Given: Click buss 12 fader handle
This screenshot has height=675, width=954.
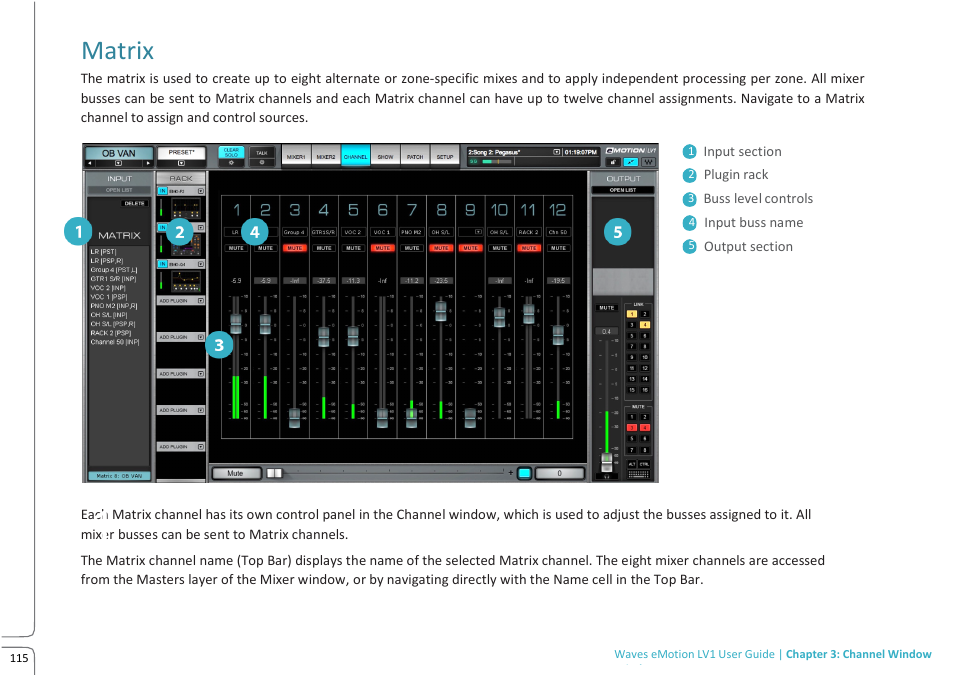Looking at the screenshot, I should (x=558, y=335).
